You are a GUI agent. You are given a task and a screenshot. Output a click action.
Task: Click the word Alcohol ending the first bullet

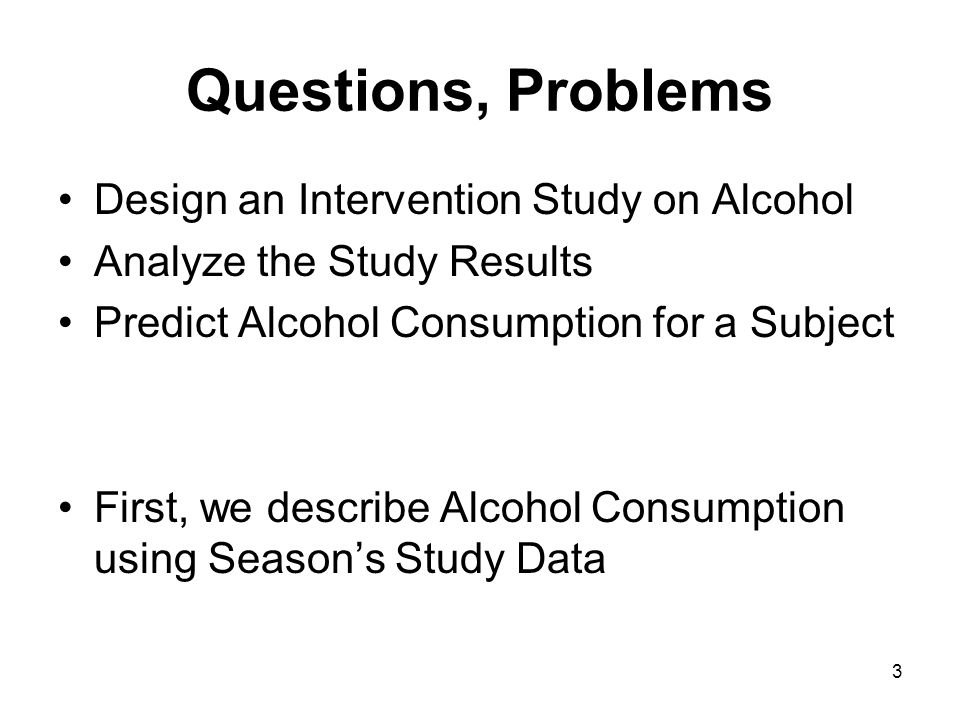[782, 200]
